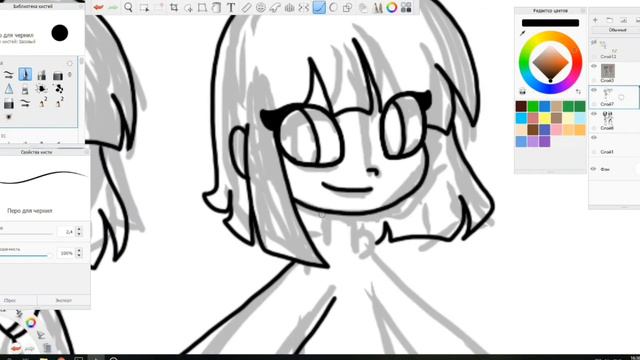Image resolution: width=640 pixels, height=360 pixels.
Task: Click the opacity value field 100%
Action: click(66, 253)
